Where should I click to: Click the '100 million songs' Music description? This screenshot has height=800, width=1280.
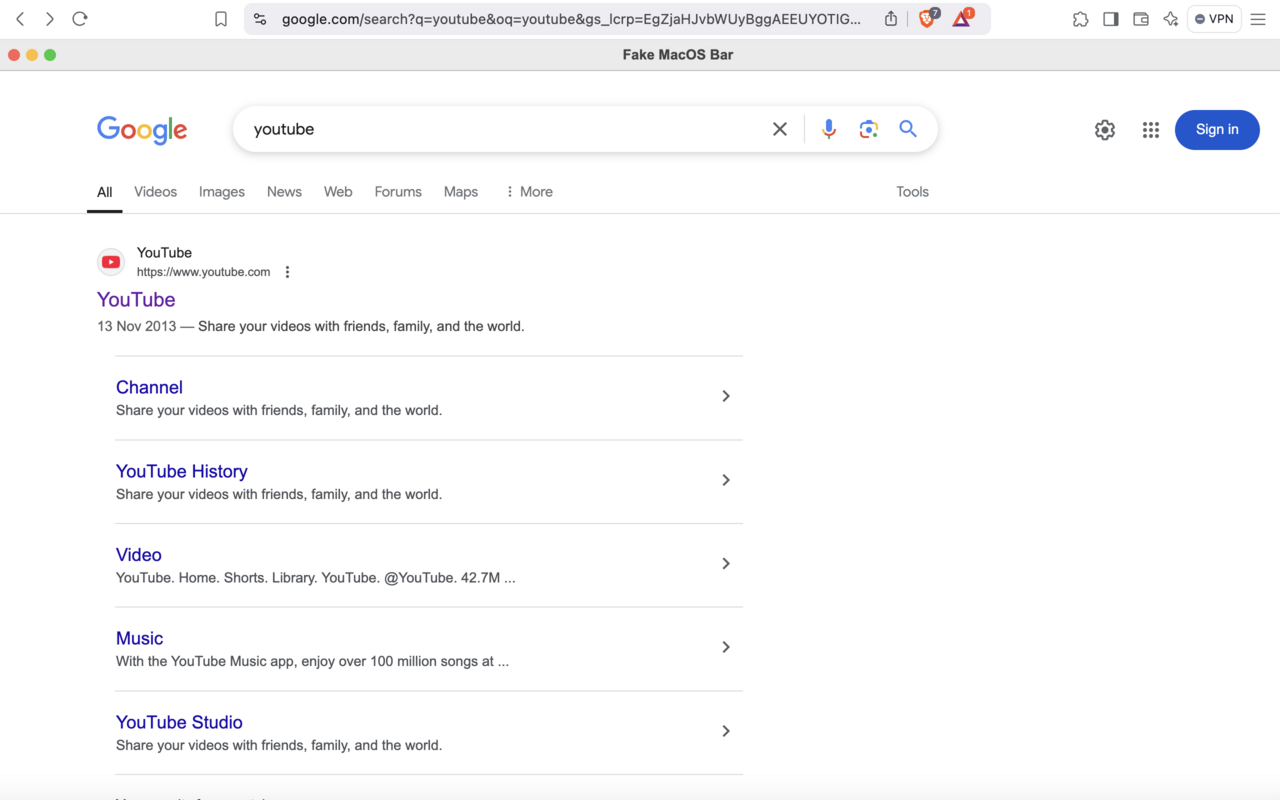[312, 661]
